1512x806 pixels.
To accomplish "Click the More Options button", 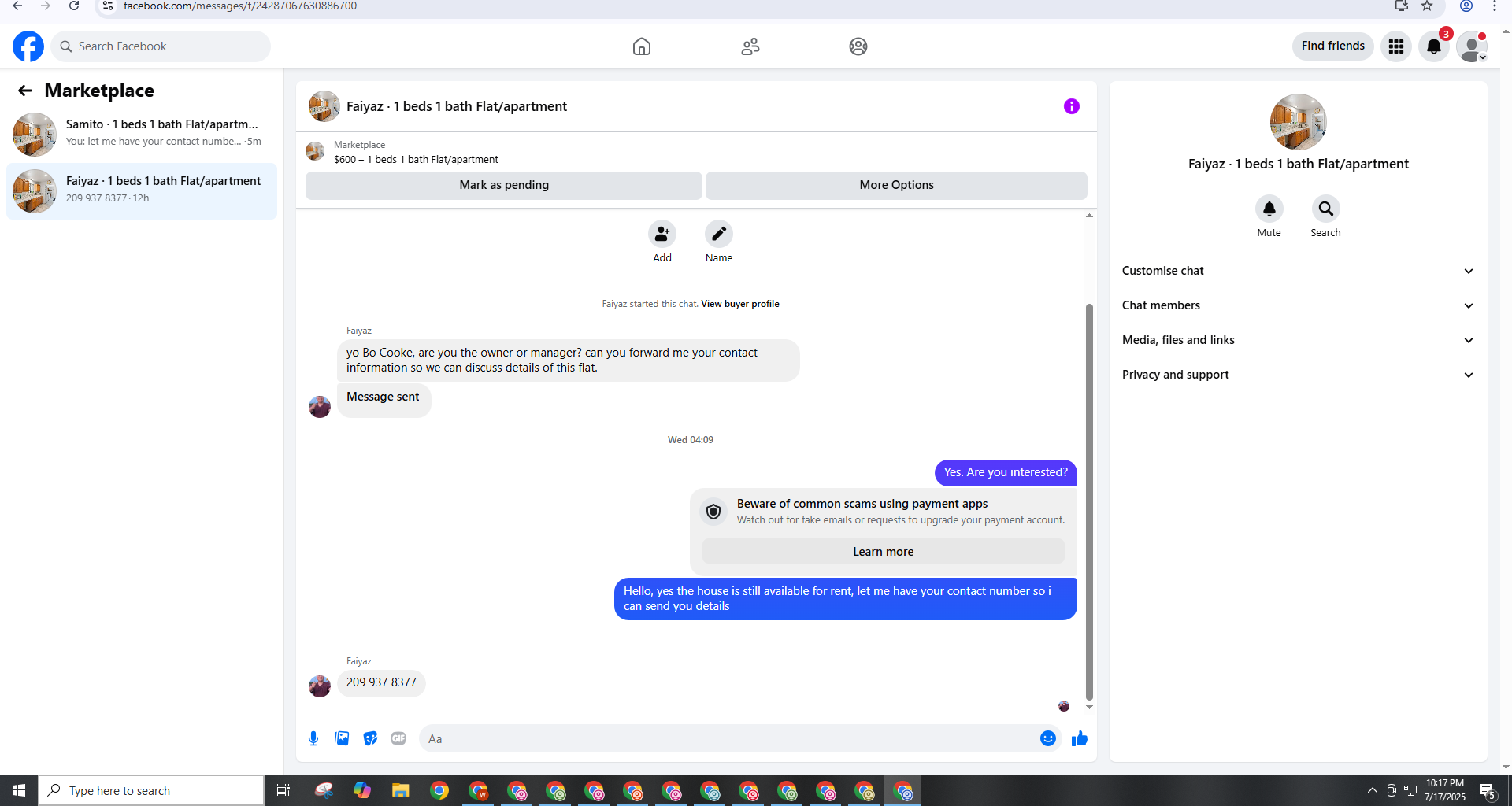I will click(x=896, y=185).
